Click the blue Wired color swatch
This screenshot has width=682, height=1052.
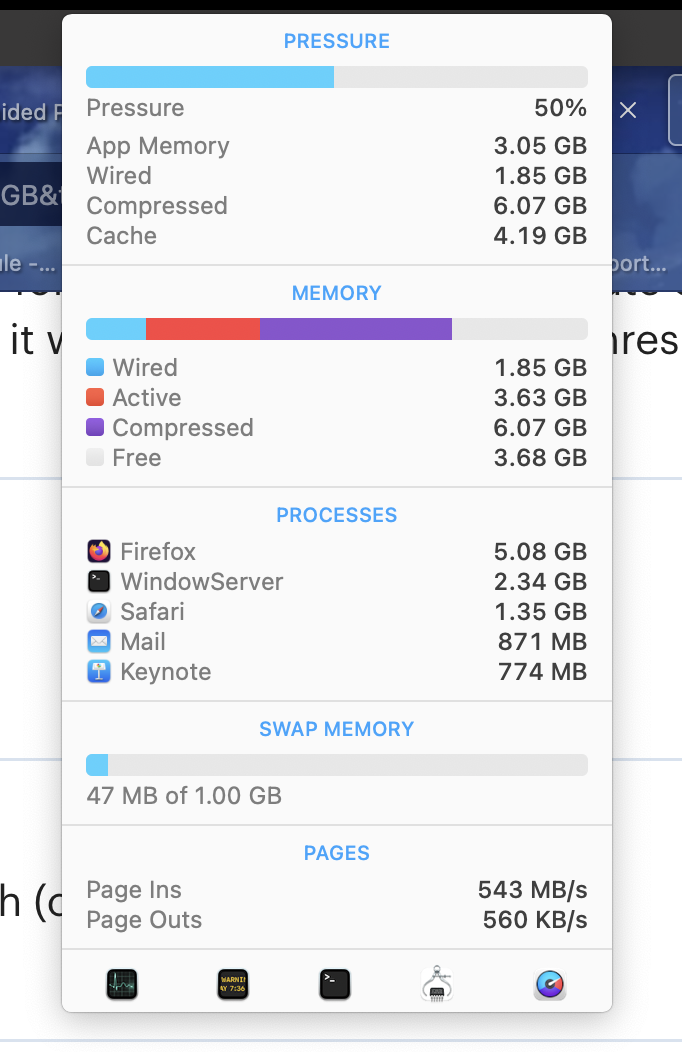[96, 368]
